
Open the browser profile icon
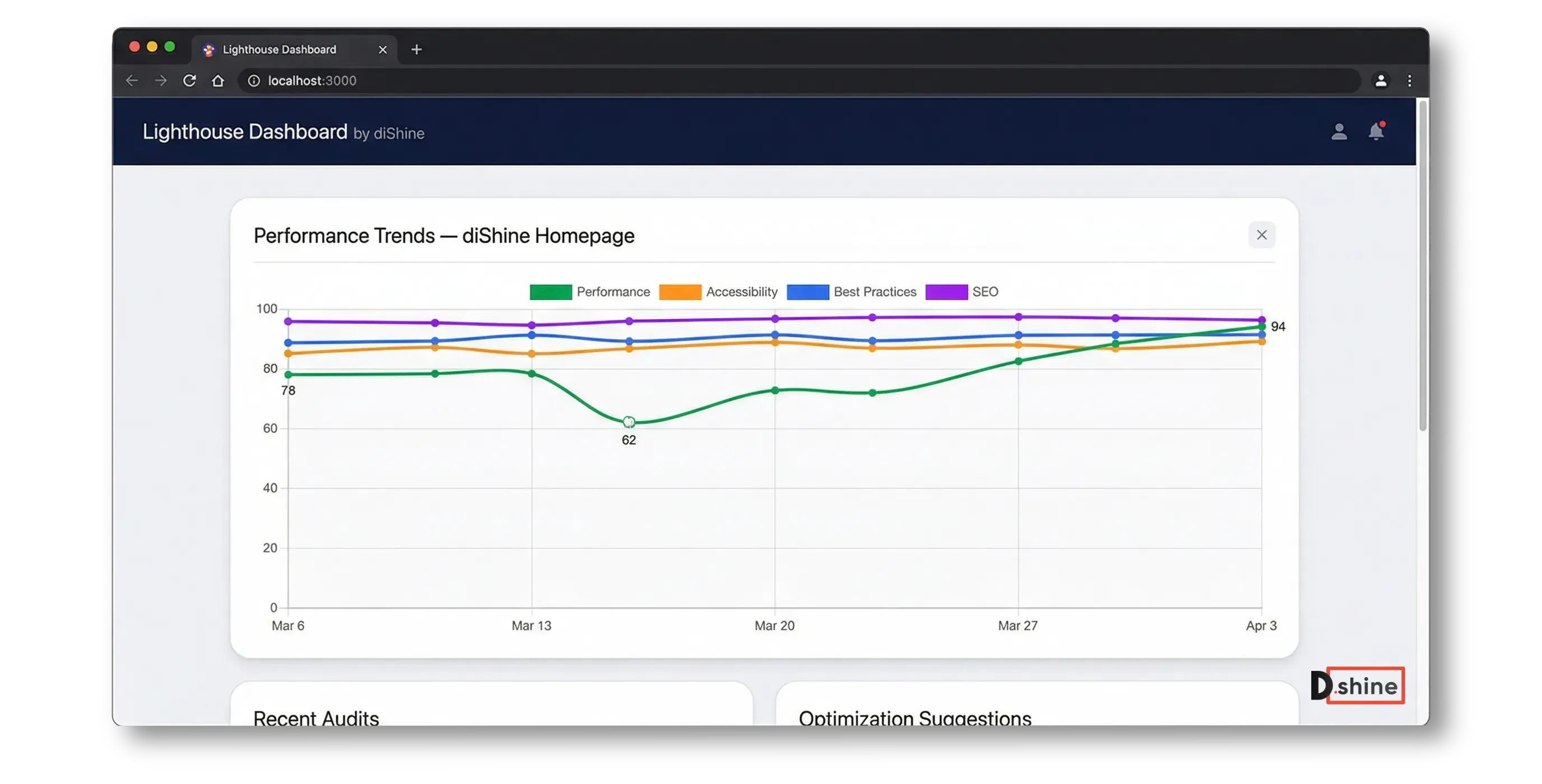(1381, 80)
